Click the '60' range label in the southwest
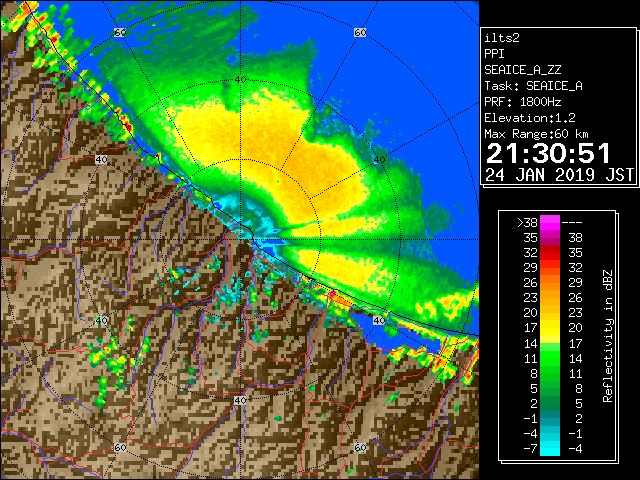The height and width of the screenshot is (480, 640). tap(120, 447)
